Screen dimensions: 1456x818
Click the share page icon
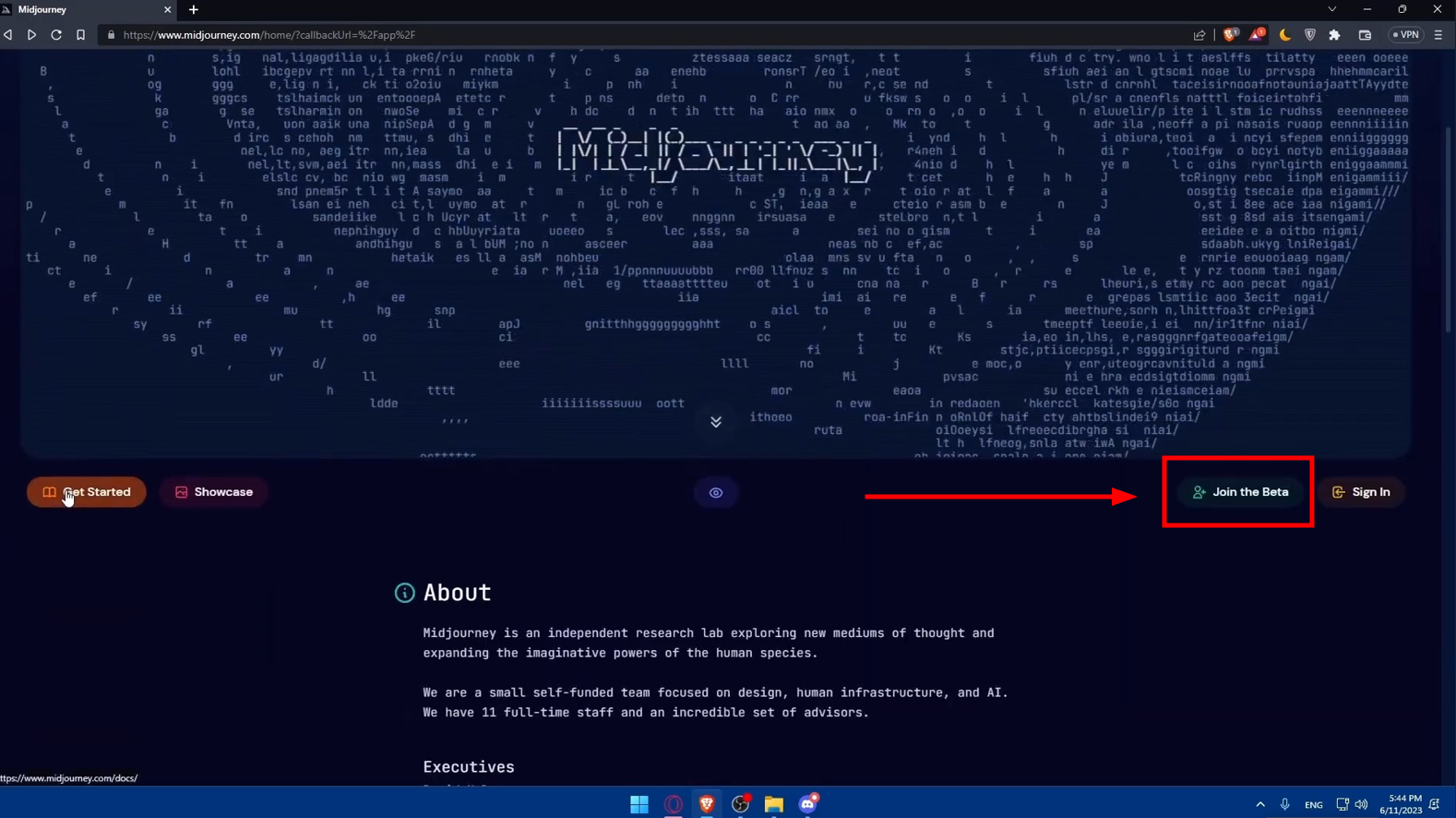[x=1199, y=35]
